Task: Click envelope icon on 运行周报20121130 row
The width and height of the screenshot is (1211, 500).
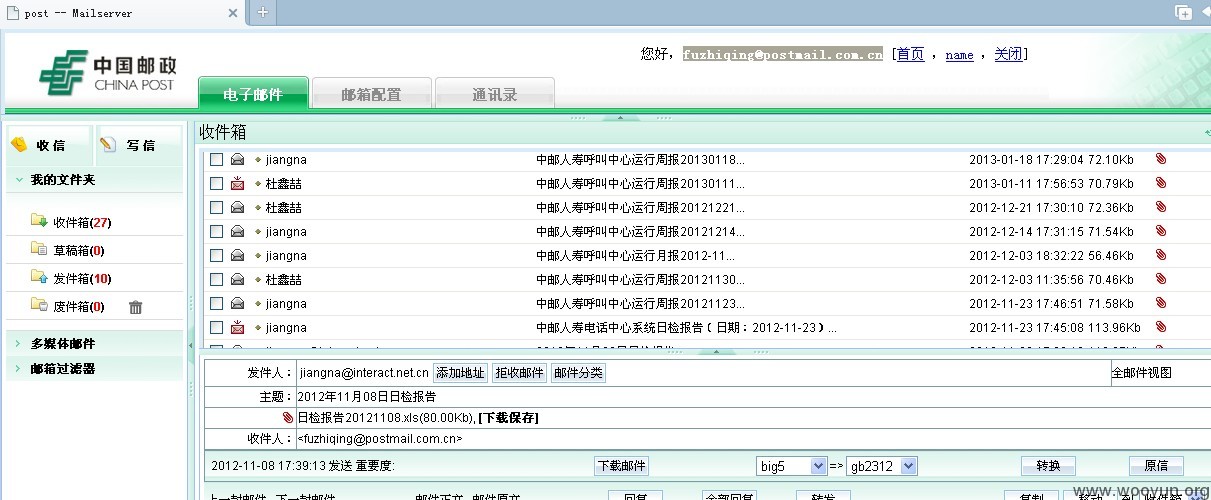Action: (237, 279)
